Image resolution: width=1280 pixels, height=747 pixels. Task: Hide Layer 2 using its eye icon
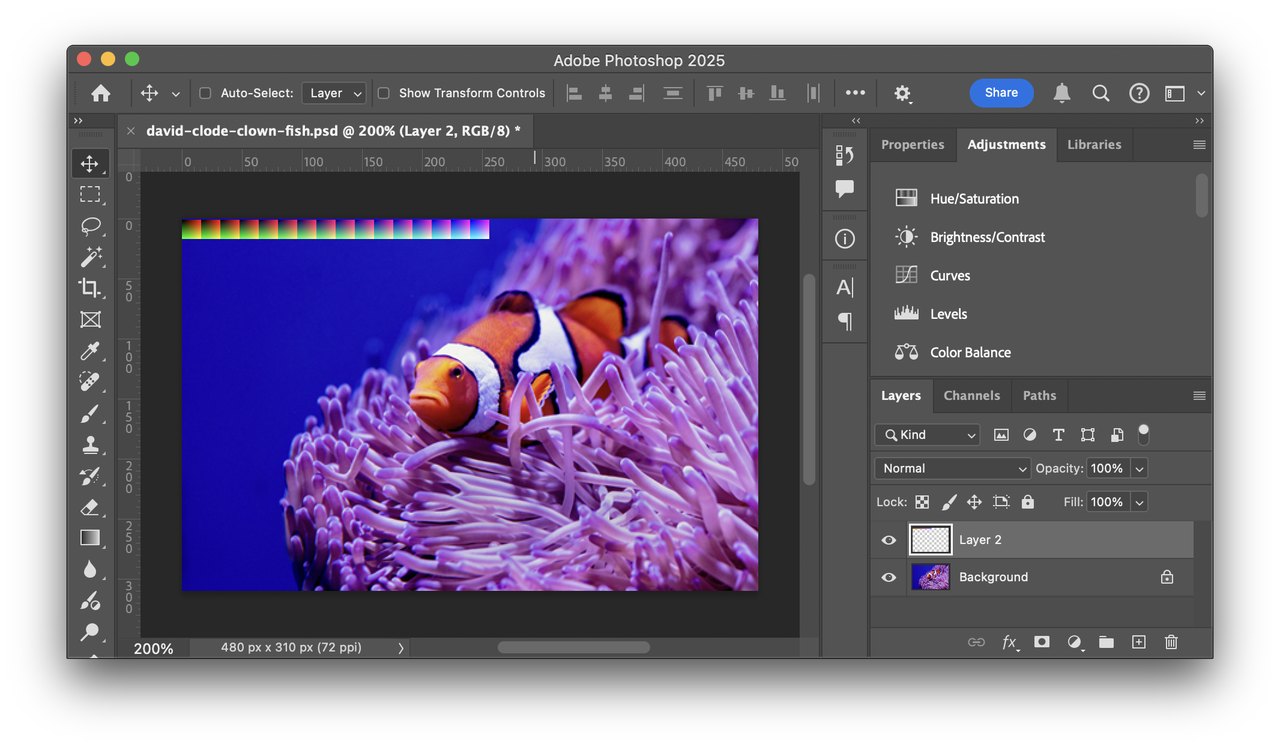[x=889, y=540]
